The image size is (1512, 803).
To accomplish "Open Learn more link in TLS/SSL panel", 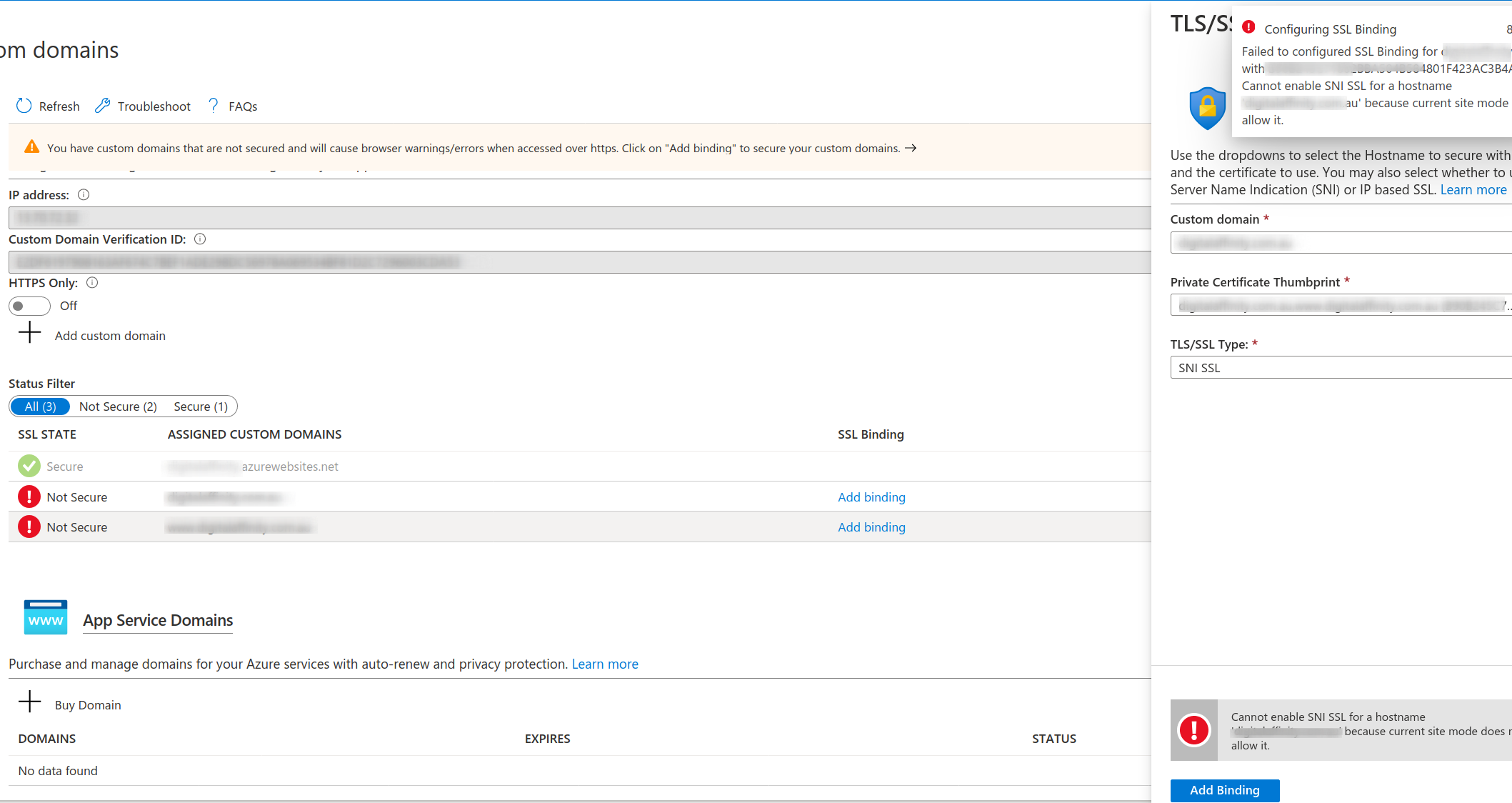I will (x=1473, y=189).
